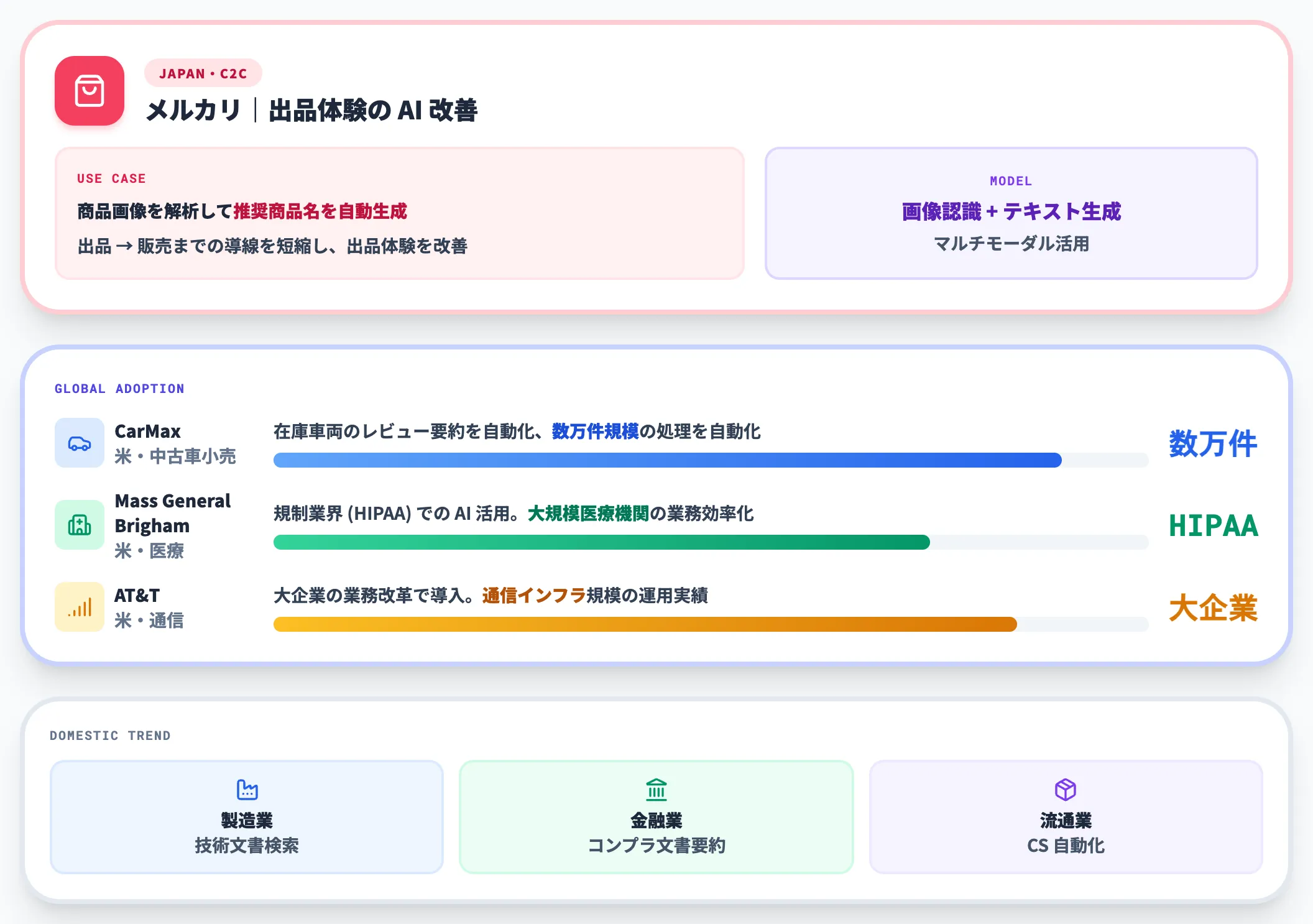
Task: Click the Mass General Brigham name
Action: click(173, 513)
